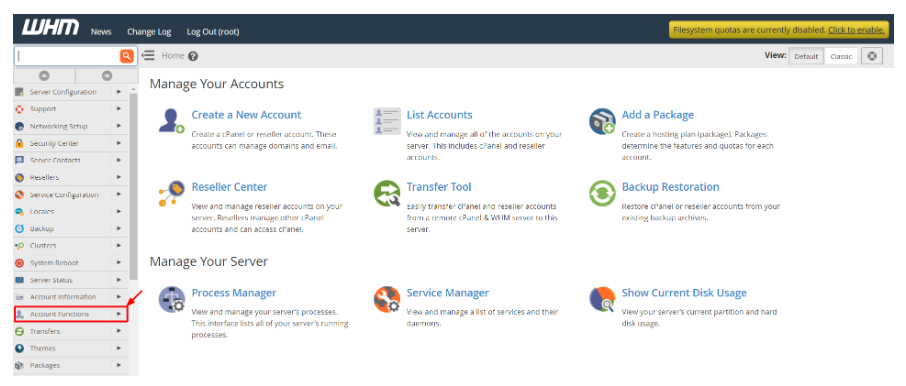Click inside the sidebar search field
This screenshot has height=386, width=906.
[67, 56]
